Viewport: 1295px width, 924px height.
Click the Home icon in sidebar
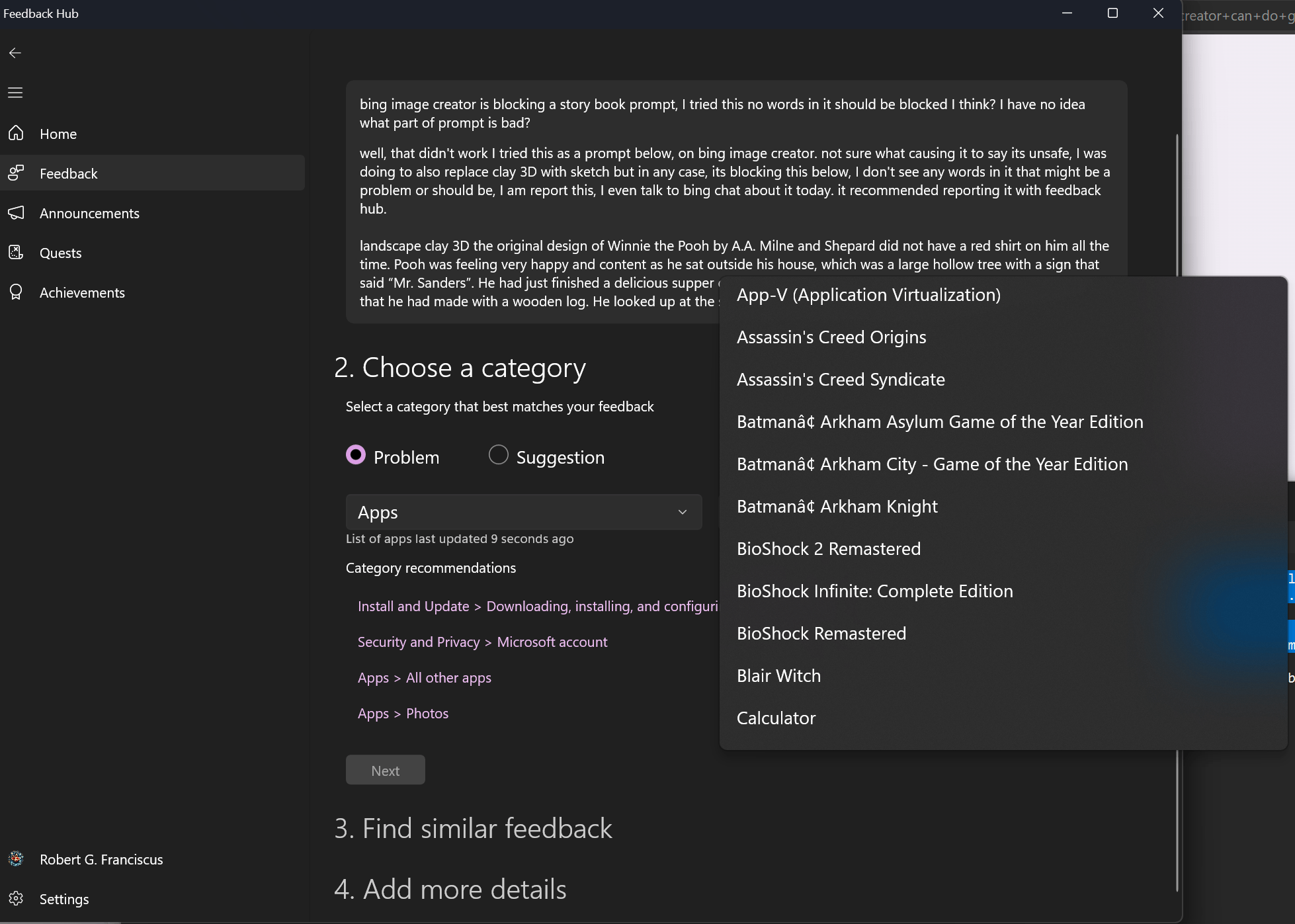[x=17, y=134]
